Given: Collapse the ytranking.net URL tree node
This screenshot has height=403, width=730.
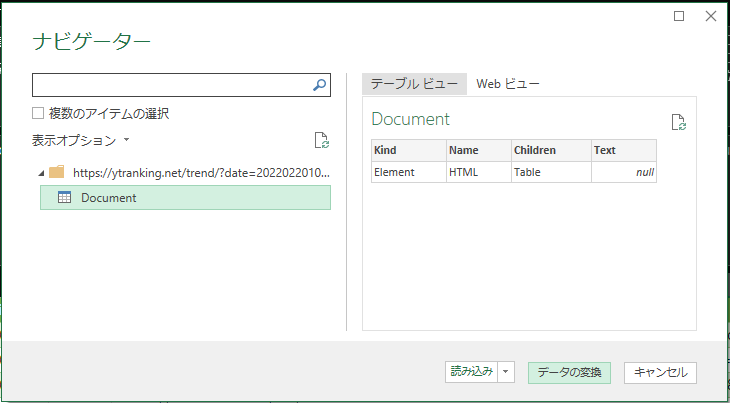Looking at the screenshot, I should click(41, 174).
